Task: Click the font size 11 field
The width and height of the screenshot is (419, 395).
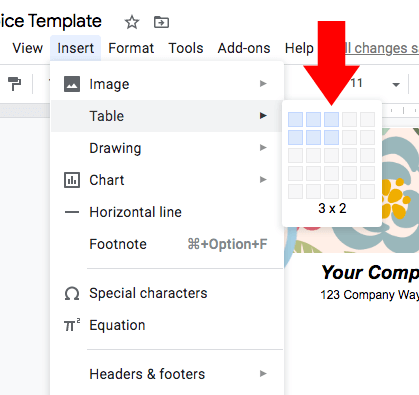Action: tap(357, 83)
